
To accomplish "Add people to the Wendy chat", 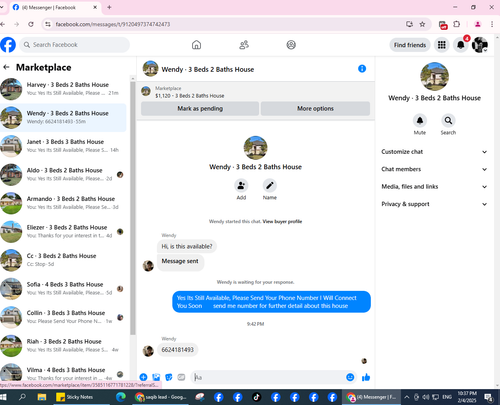I will (241, 185).
